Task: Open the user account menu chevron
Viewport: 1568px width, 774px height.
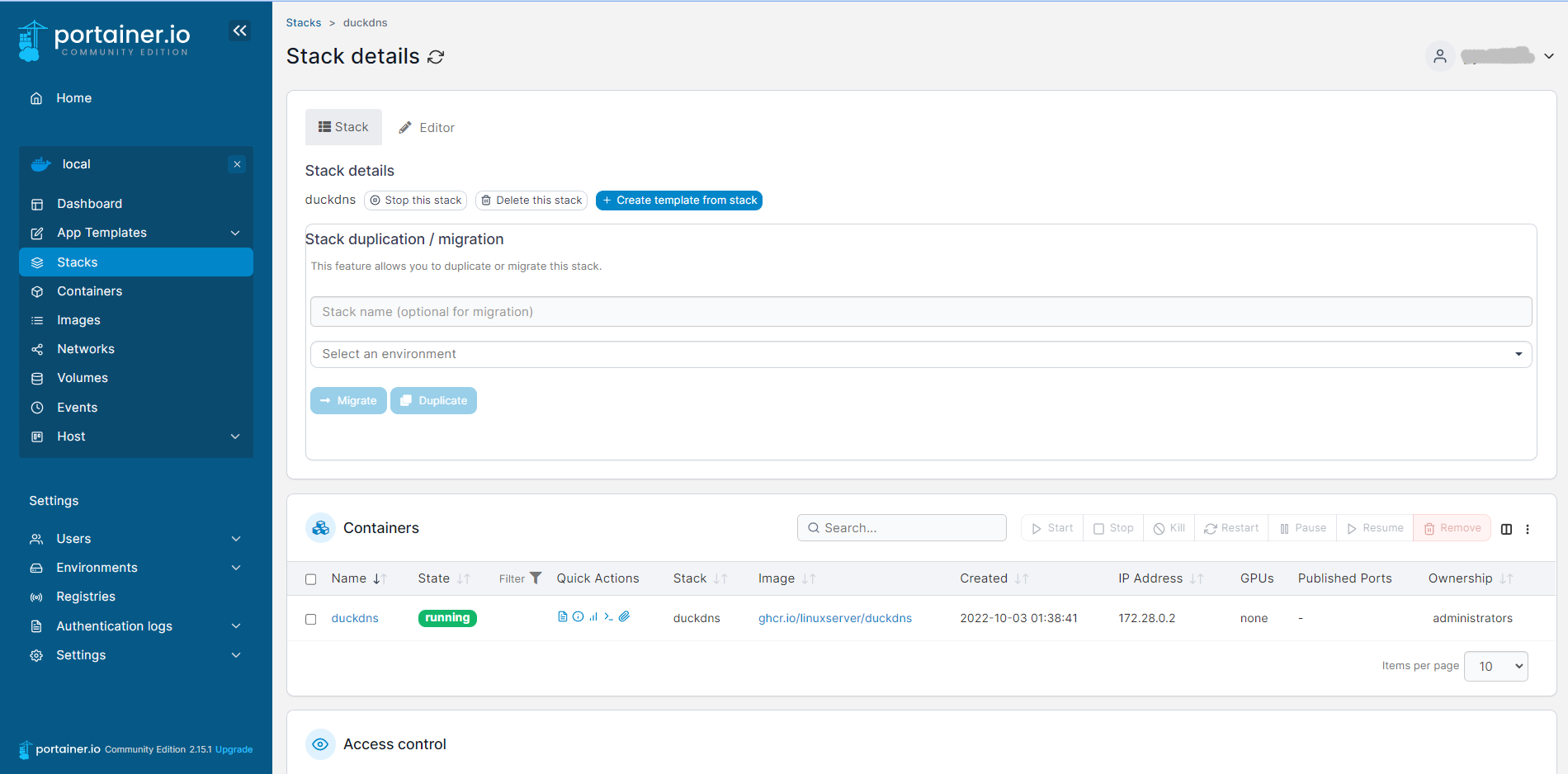Action: [x=1549, y=56]
